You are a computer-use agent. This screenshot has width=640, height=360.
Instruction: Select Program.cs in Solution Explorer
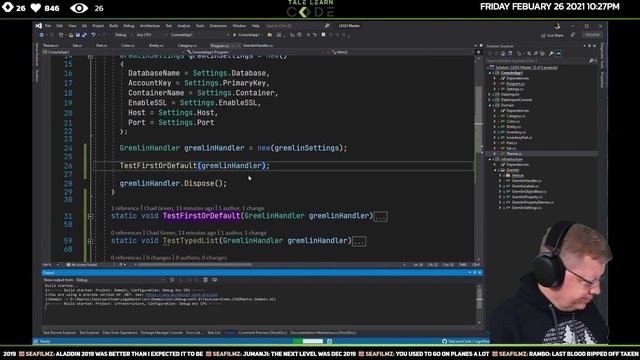pyautogui.click(x=516, y=84)
